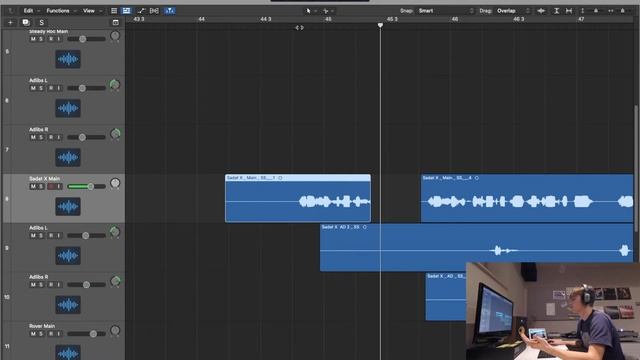Viewport: 640px width, 360px height.
Task: Click the Rover Main pan knob
Action: click(x=115, y=331)
